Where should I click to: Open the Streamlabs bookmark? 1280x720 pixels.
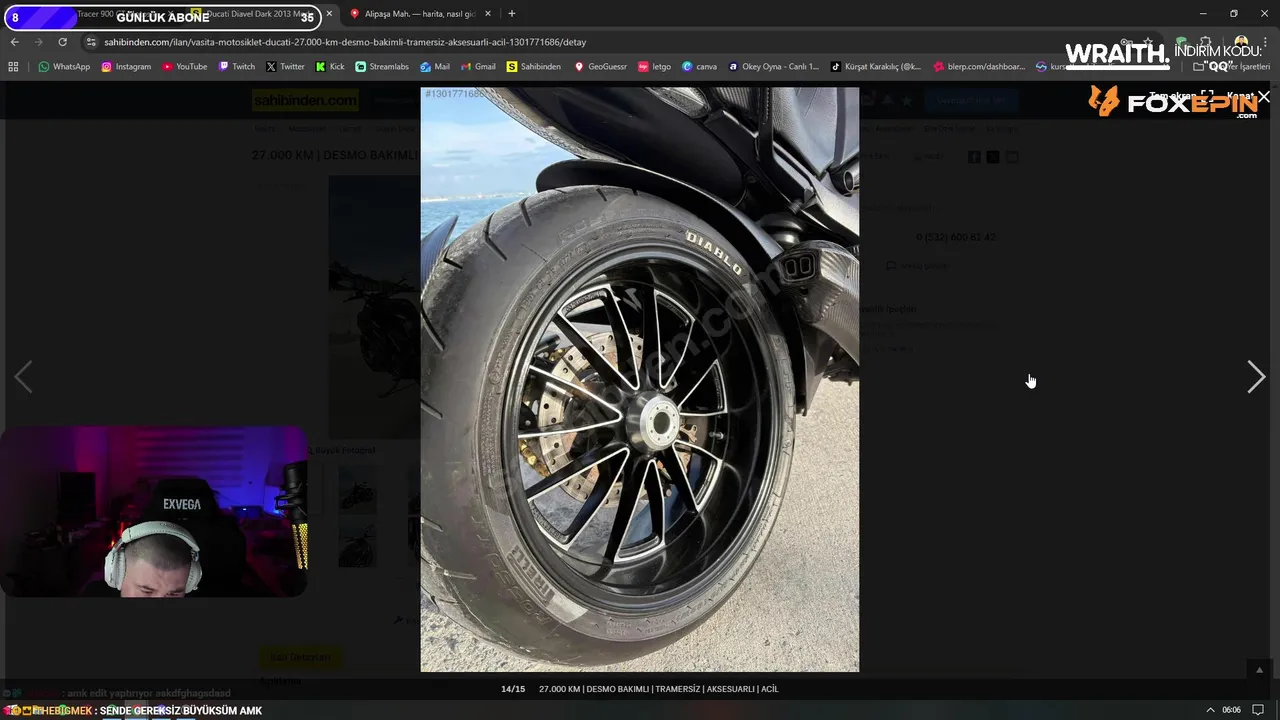pos(382,66)
